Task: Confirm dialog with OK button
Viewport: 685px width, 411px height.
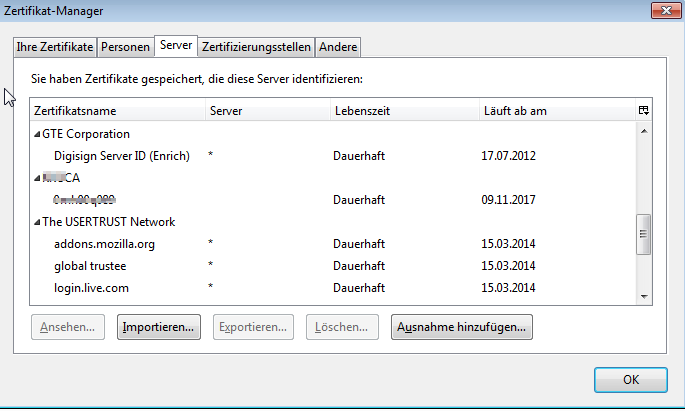Action: click(630, 380)
